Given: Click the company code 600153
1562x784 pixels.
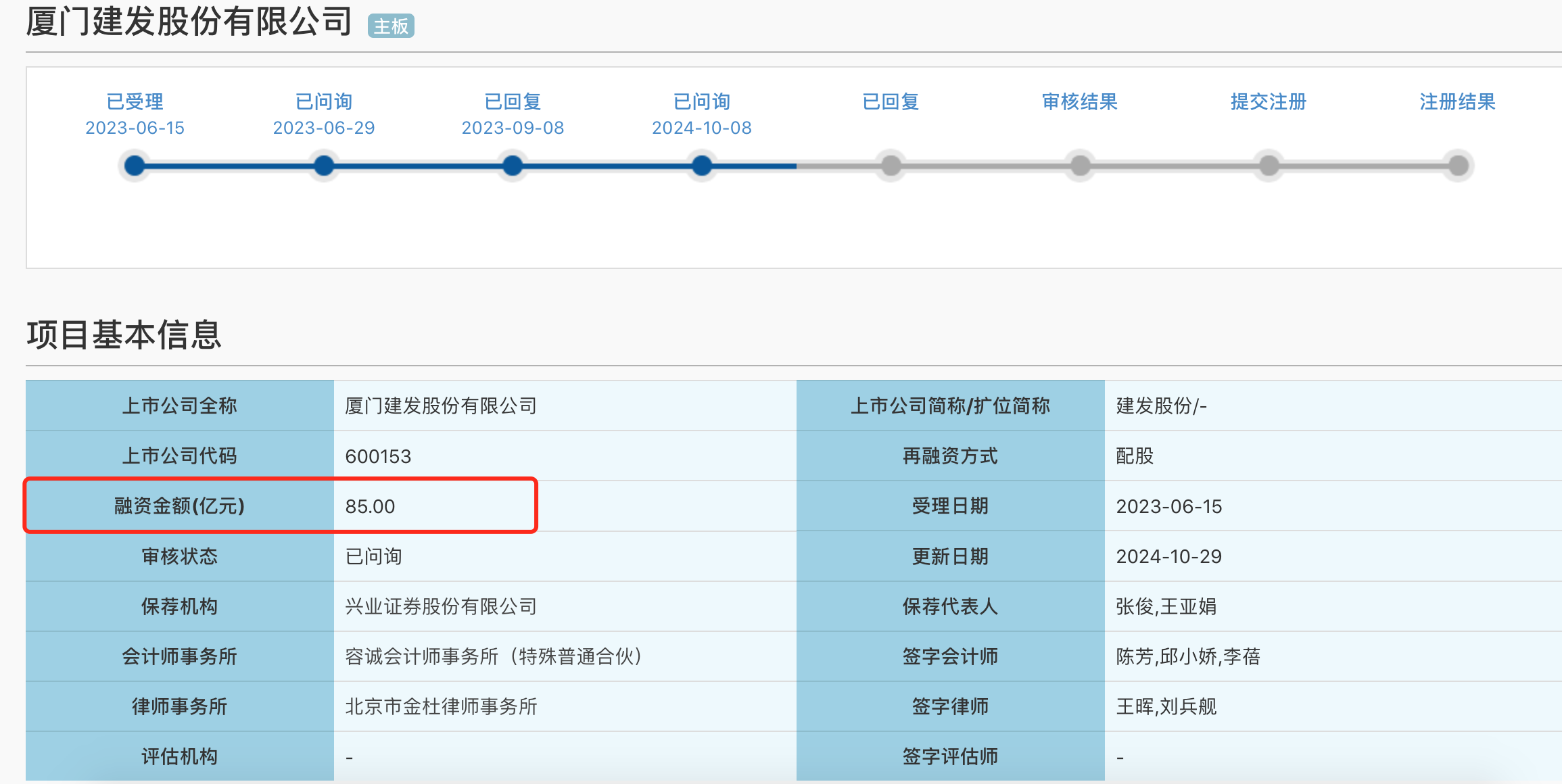Looking at the screenshot, I should 378,456.
